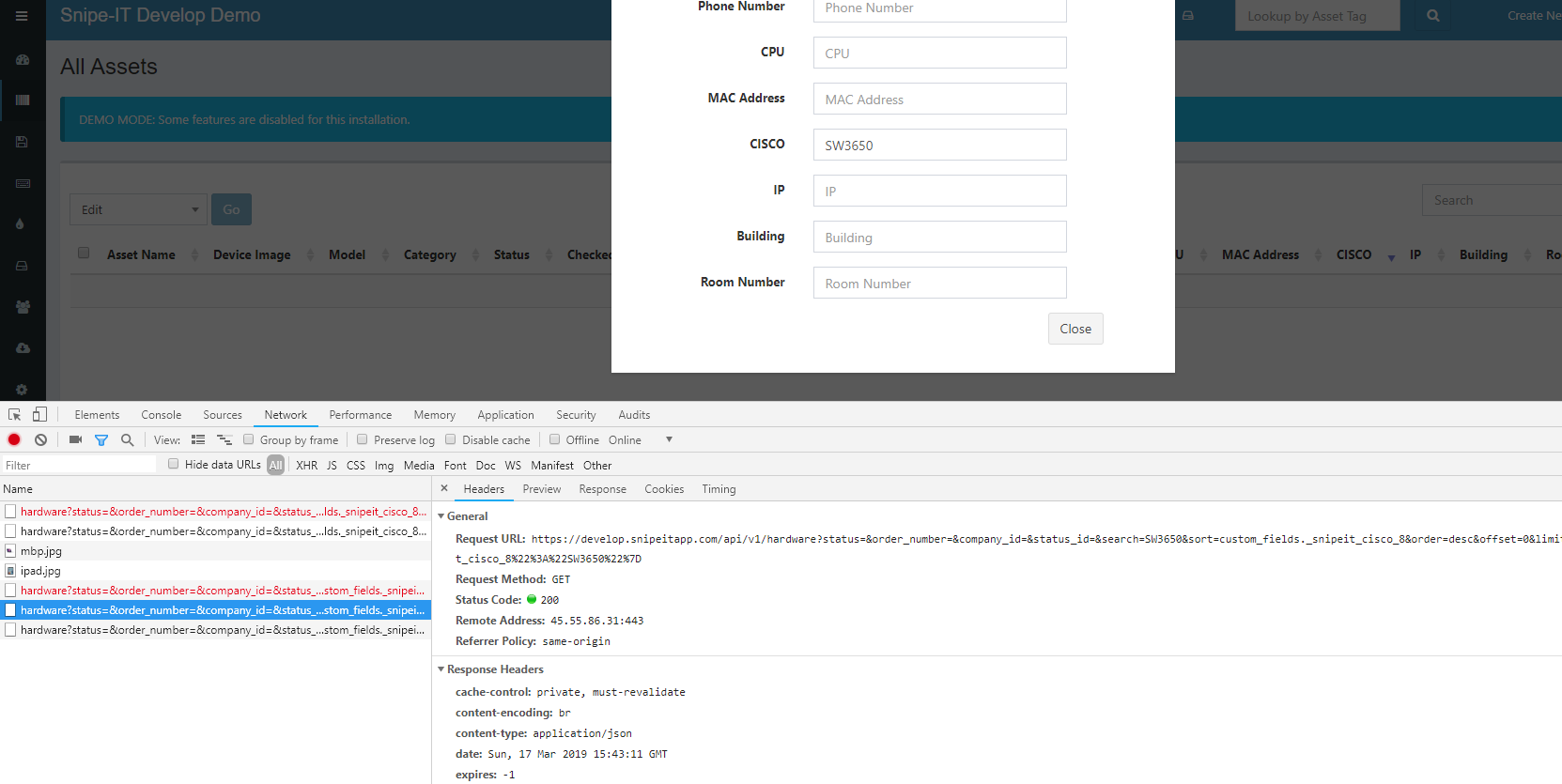
Task: Open the Edit bulk action dropdown
Action: [x=138, y=209]
